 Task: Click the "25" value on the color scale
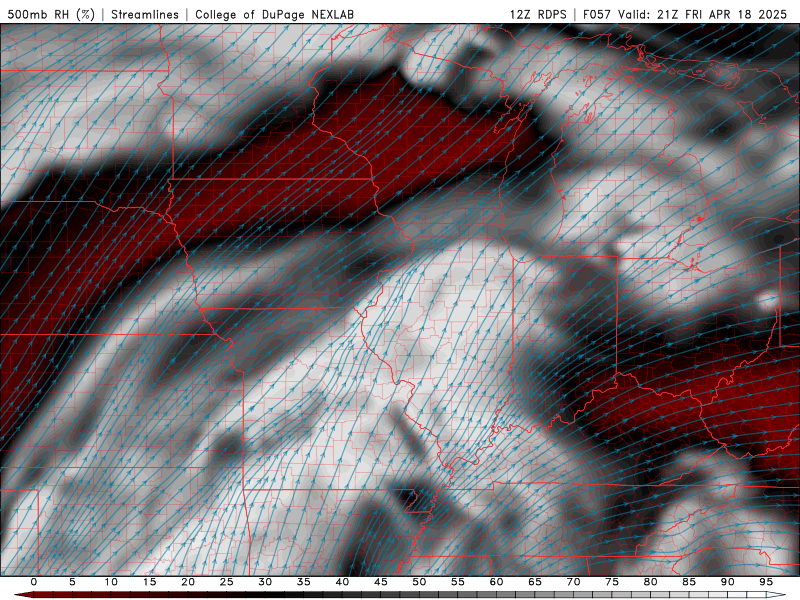point(227,582)
